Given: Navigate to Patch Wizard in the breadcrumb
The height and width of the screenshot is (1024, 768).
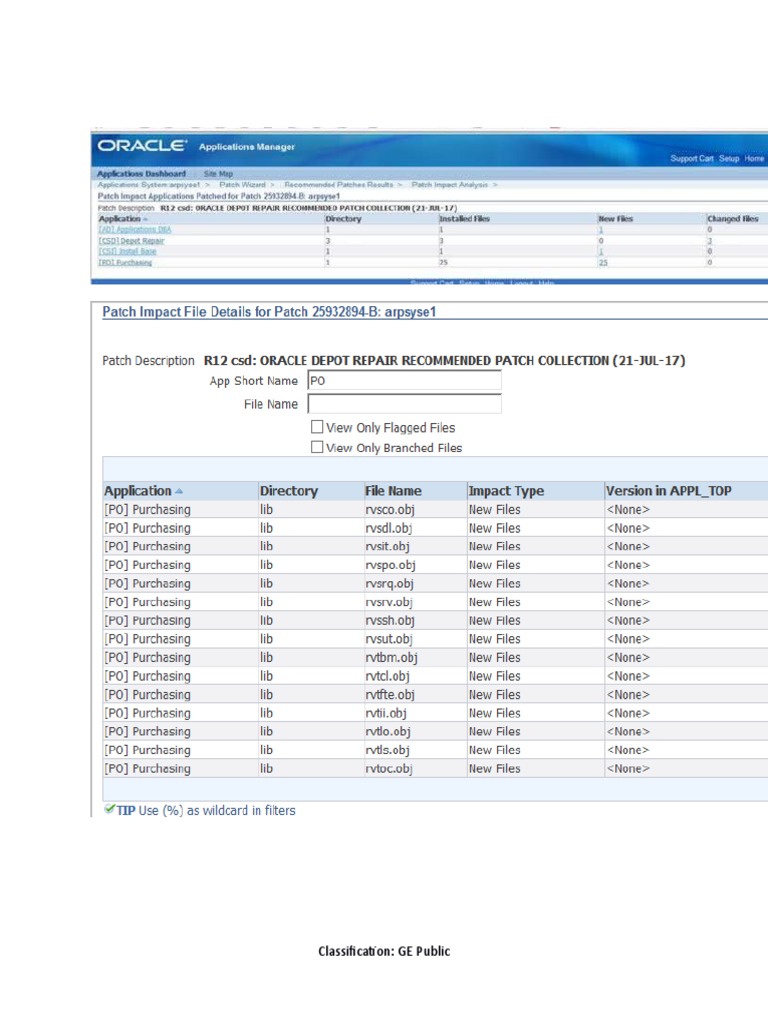Looking at the screenshot, I should (x=241, y=185).
